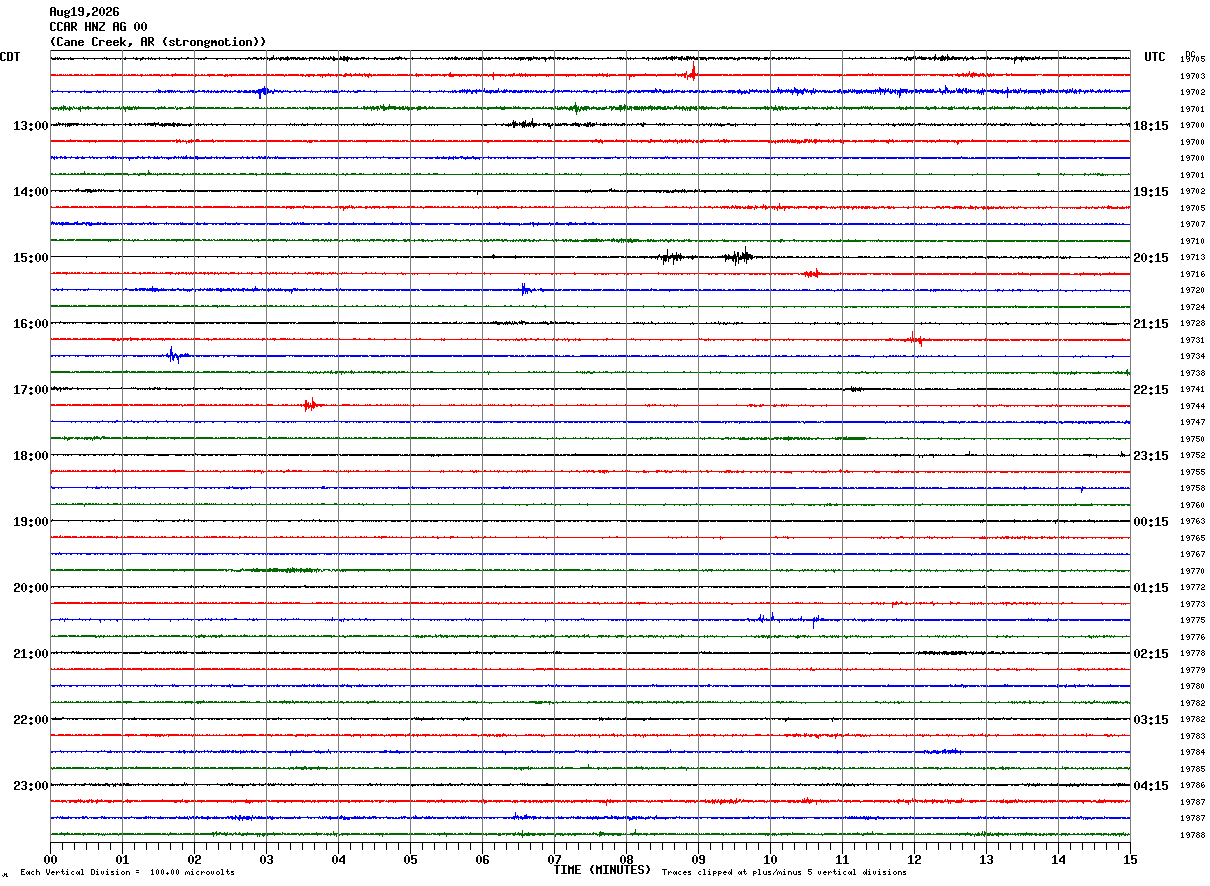Select minute 15 on the time axis
Screen dimensions: 1210x886
tap(1130, 859)
